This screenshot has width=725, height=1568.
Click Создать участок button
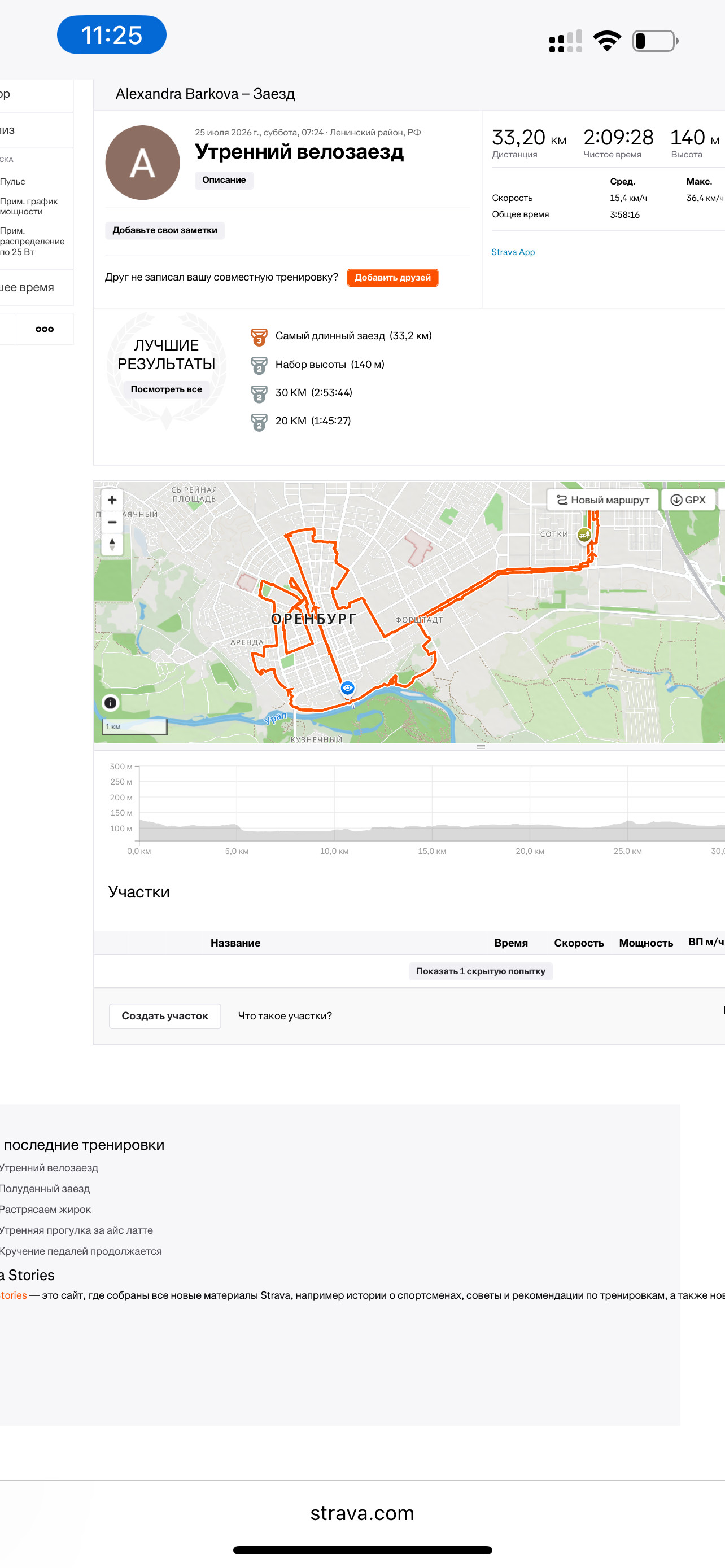pyautogui.click(x=165, y=1016)
